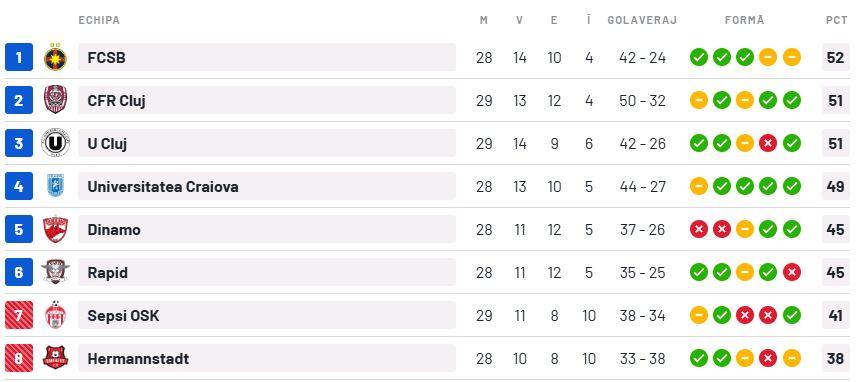The image size is (863, 382).
Task: Click the red position badge 7
Action: coord(19,315)
